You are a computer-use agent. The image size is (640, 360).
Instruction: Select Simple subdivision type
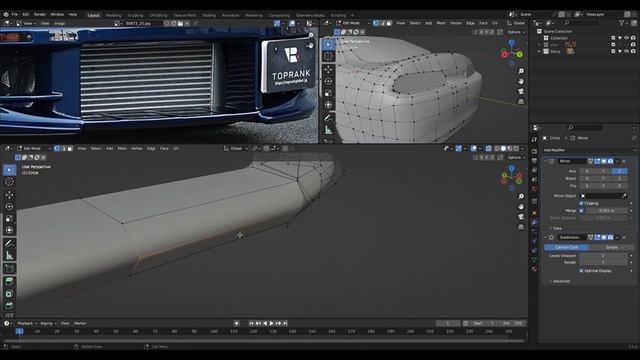click(611, 247)
